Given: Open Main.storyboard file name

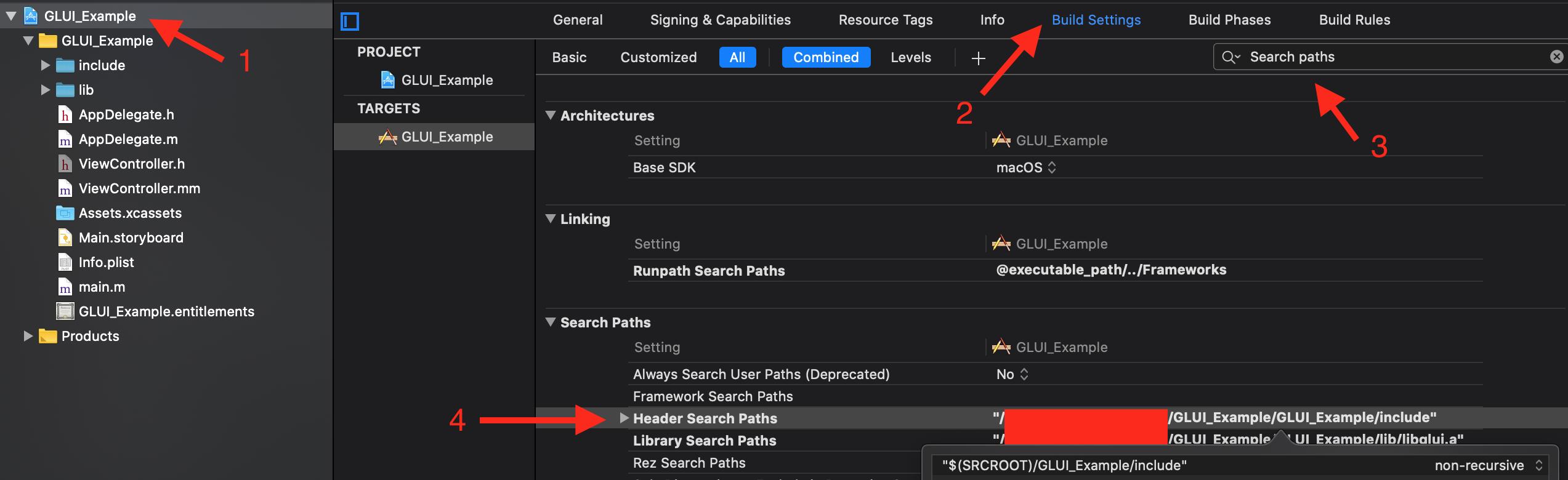Looking at the screenshot, I should (x=131, y=238).
